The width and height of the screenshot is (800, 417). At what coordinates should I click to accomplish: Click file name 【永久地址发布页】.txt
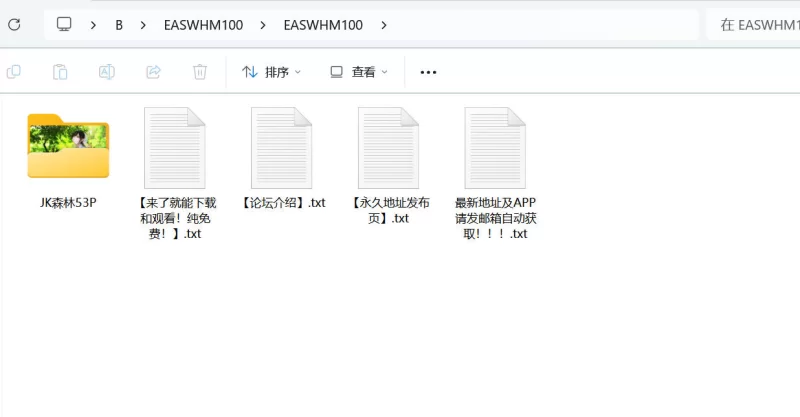click(389, 210)
